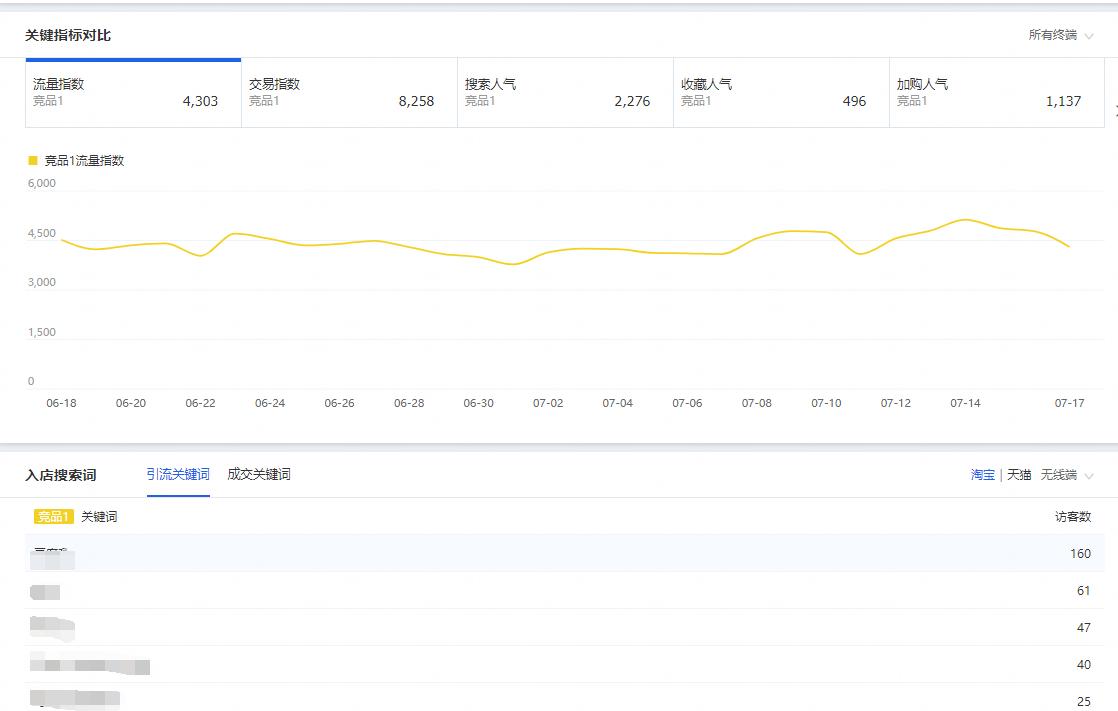Filter keywords by 淘宝

coord(982,475)
